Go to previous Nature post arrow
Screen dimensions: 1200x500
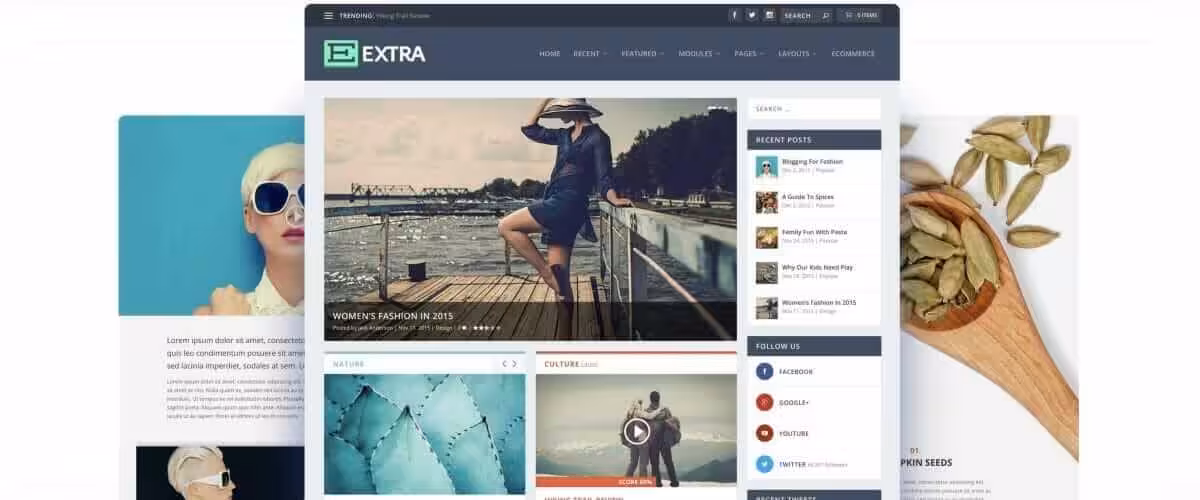click(505, 364)
